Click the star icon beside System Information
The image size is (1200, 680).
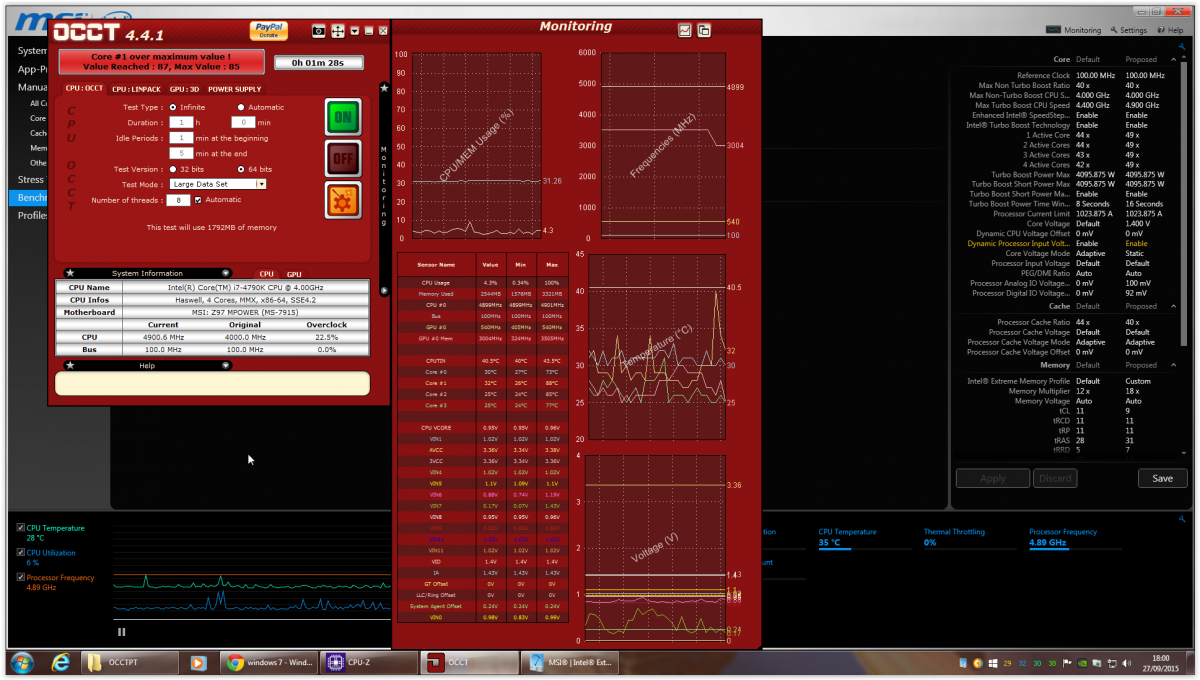point(70,273)
